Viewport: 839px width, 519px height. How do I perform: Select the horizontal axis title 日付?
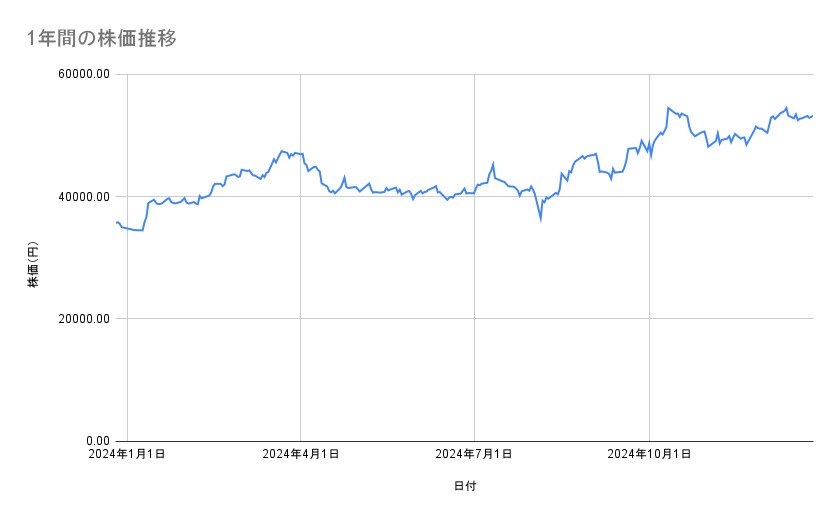[464, 486]
